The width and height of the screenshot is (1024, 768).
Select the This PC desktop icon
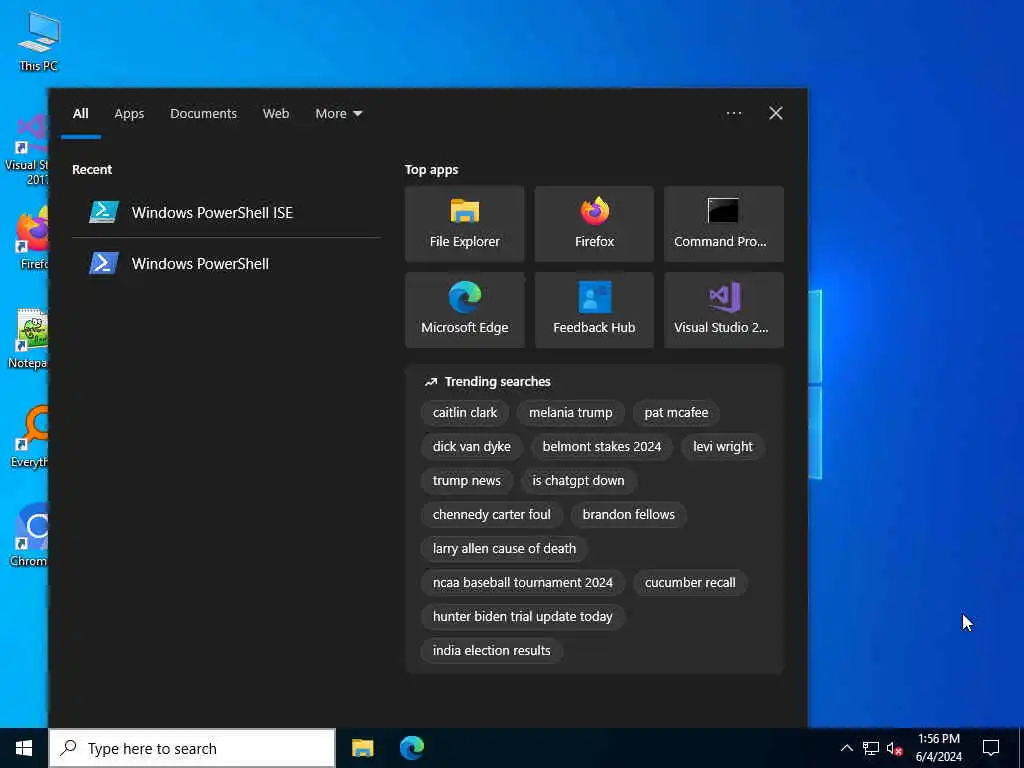click(x=39, y=41)
